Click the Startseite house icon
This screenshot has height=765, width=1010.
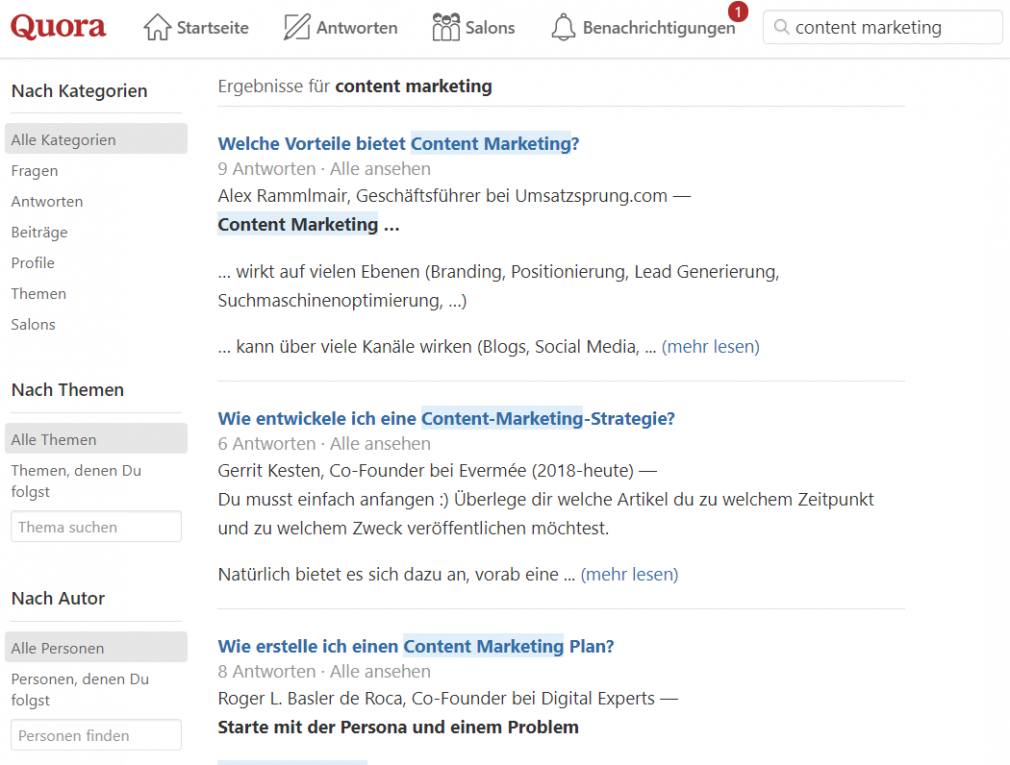pos(157,27)
